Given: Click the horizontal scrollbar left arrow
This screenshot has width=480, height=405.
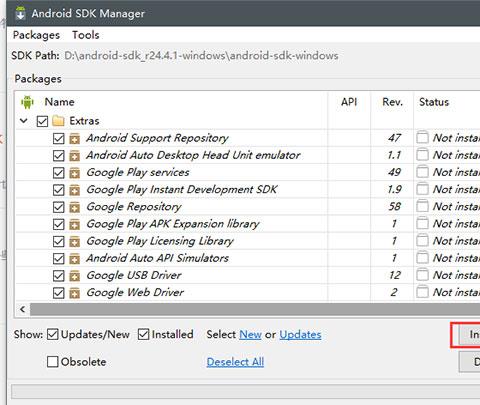Looking at the screenshot, I should tap(23, 309).
